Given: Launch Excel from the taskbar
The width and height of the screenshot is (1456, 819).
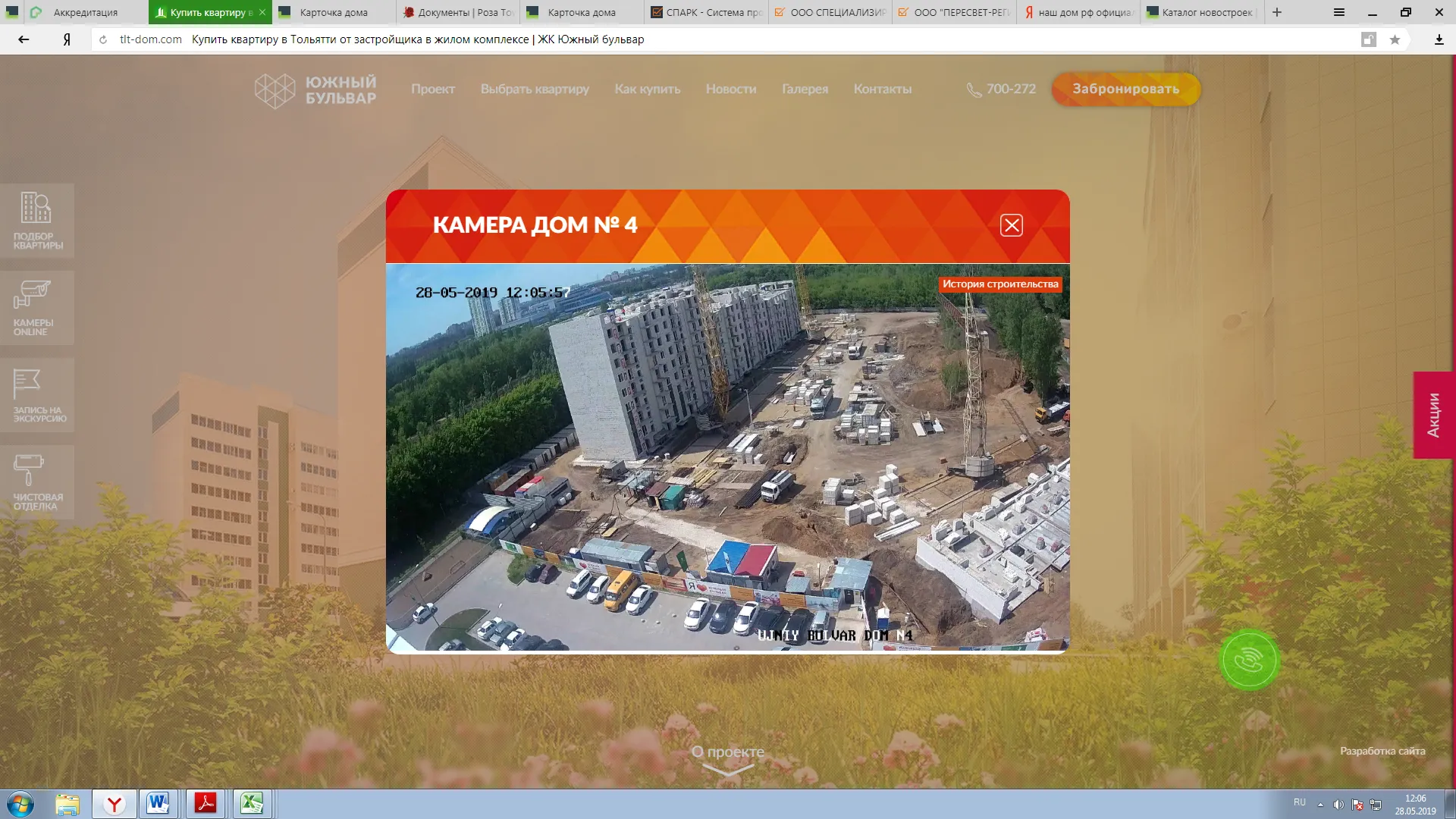Looking at the screenshot, I should 251,804.
